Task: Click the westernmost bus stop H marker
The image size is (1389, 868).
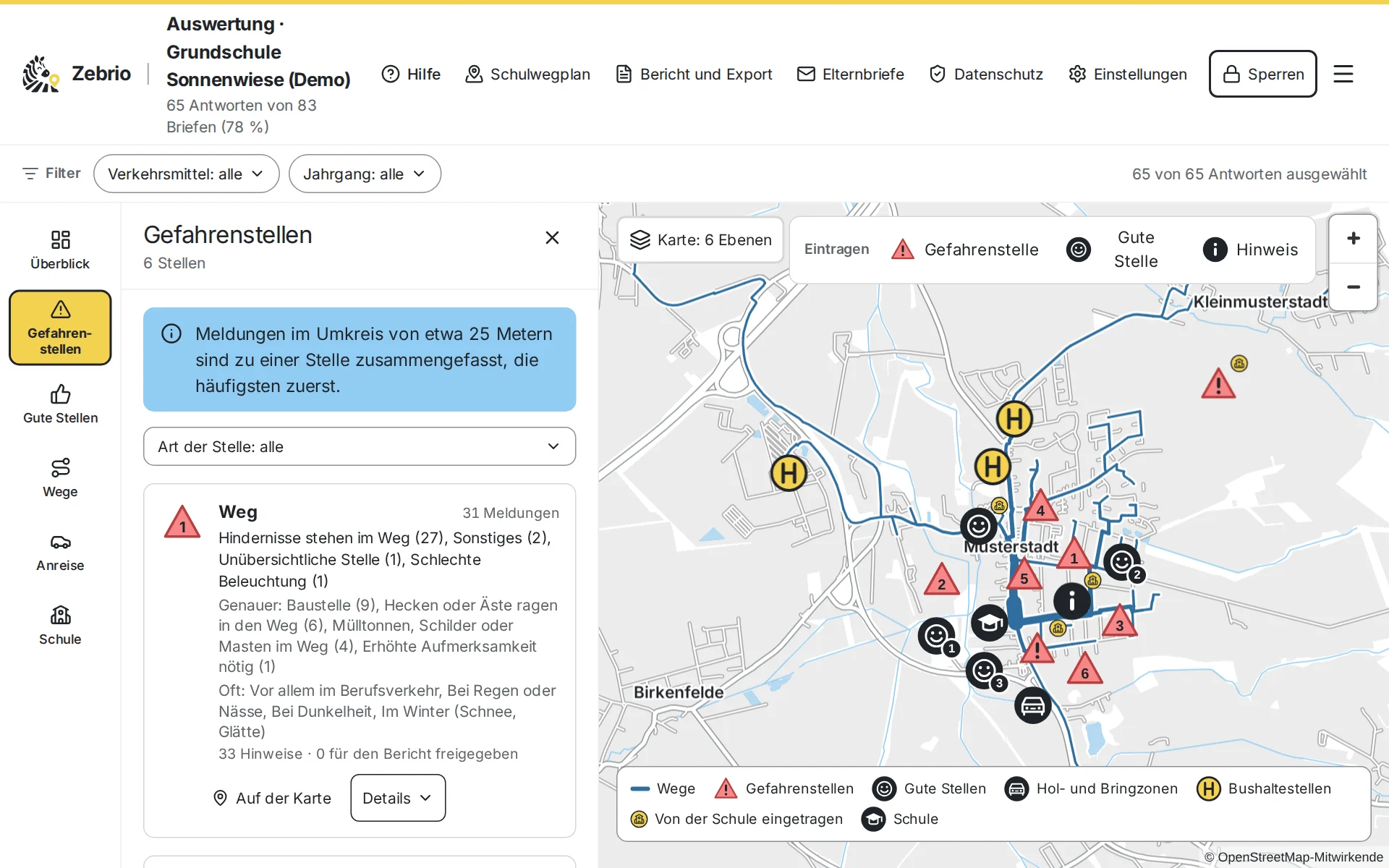Action: pyautogui.click(x=789, y=473)
